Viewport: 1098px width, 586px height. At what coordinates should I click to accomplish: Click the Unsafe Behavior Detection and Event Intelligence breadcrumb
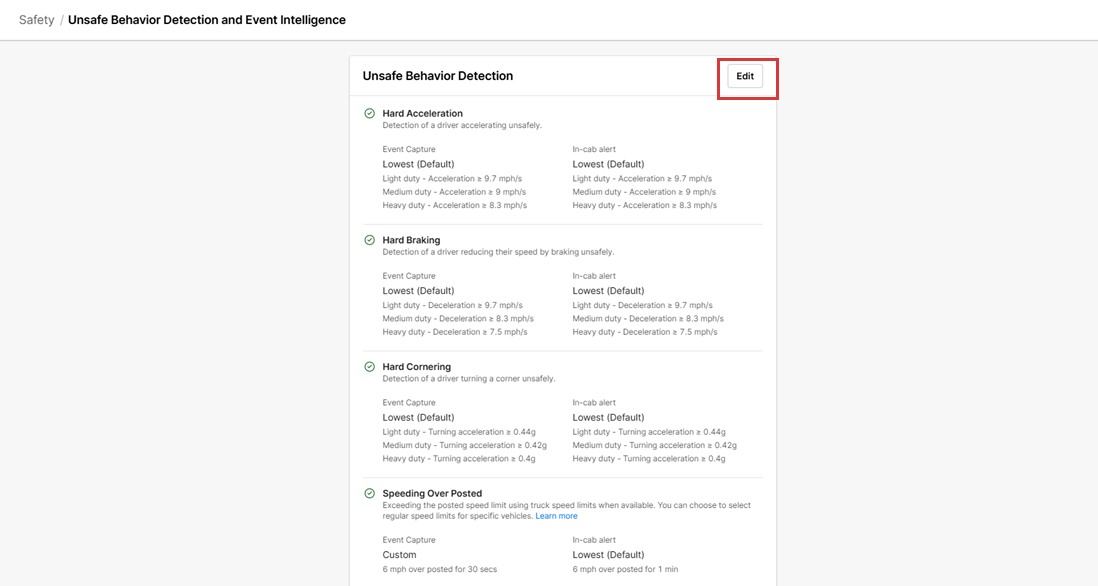pyautogui.click(x=206, y=20)
